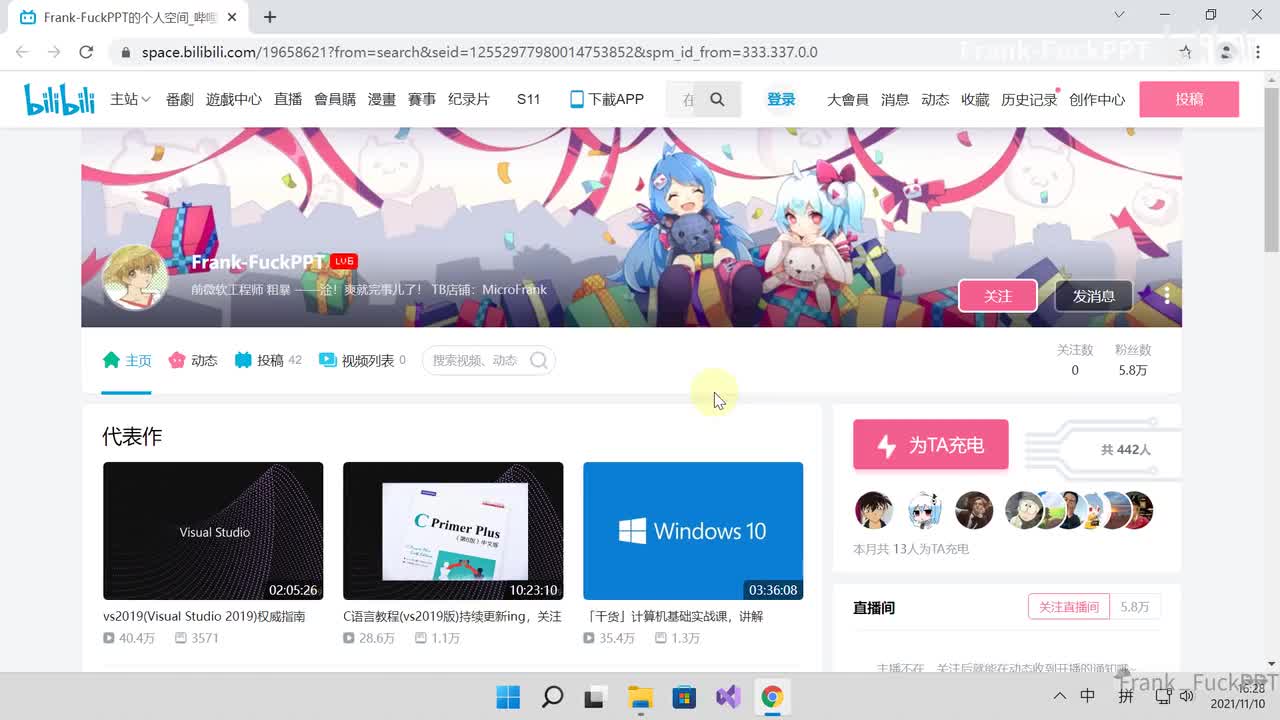The height and width of the screenshot is (720, 1280).
Task: Open the Windows 10 video thumbnail
Action: (x=693, y=531)
